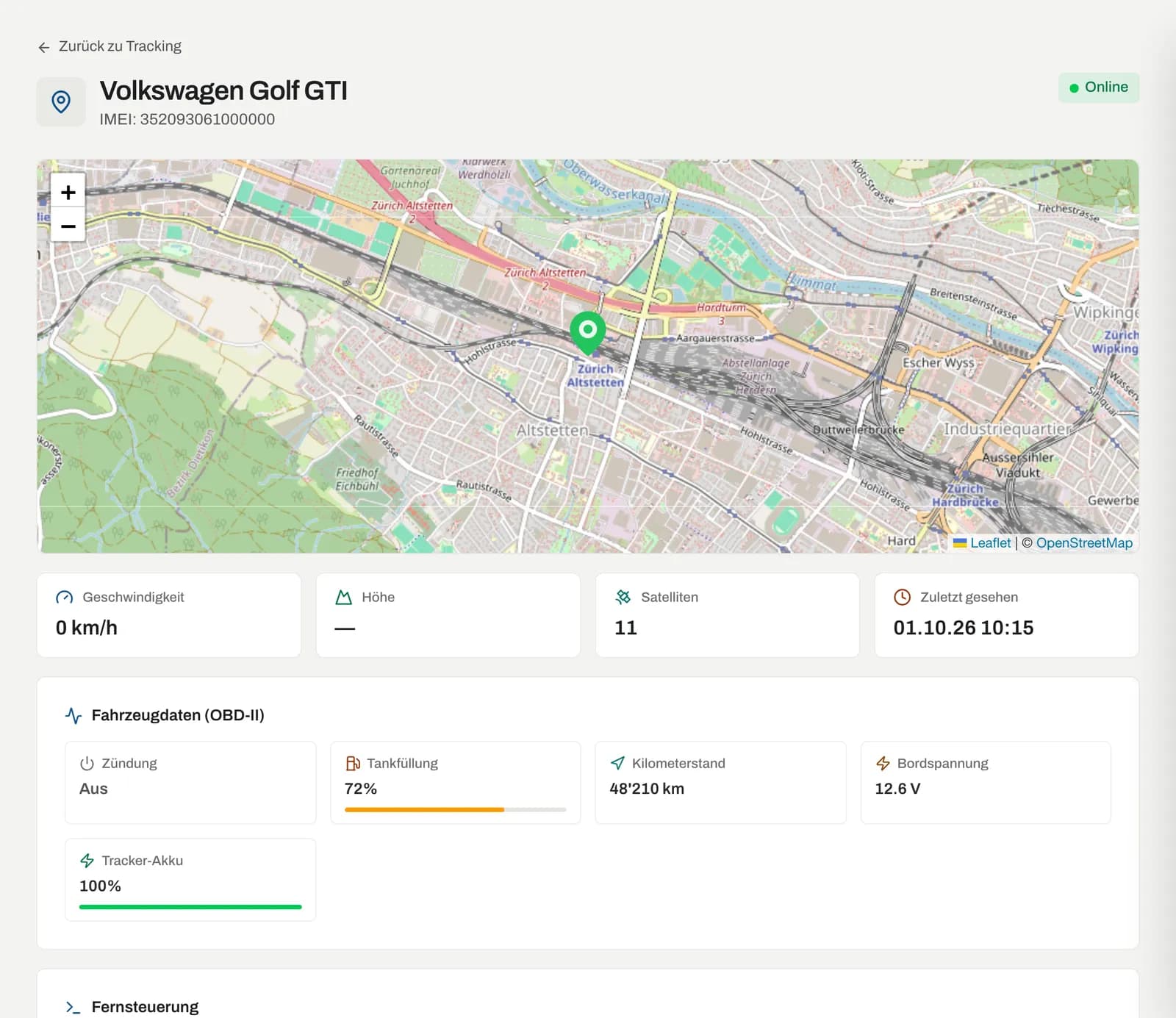The width and height of the screenshot is (1176, 1018).
Task: Click the Zürich Hardbrücke station label on map
Action: tap(965, 495)
